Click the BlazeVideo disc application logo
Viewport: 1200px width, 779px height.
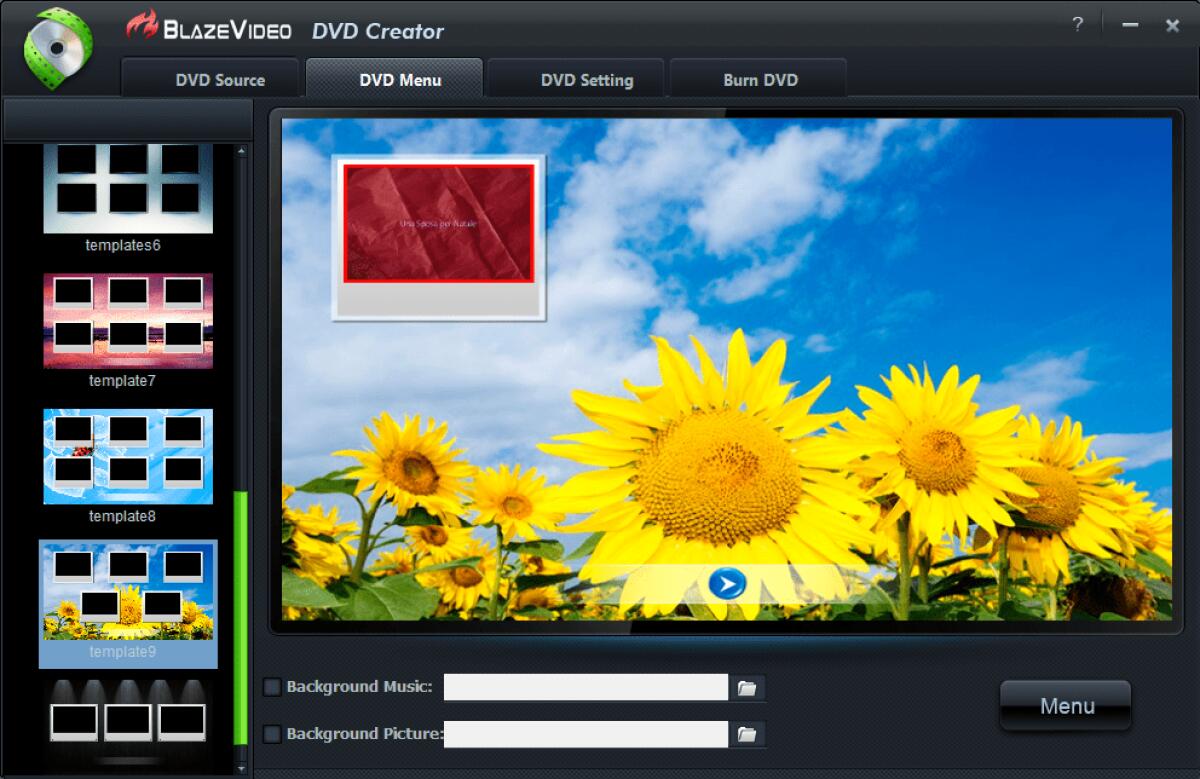tap(60, 45)
